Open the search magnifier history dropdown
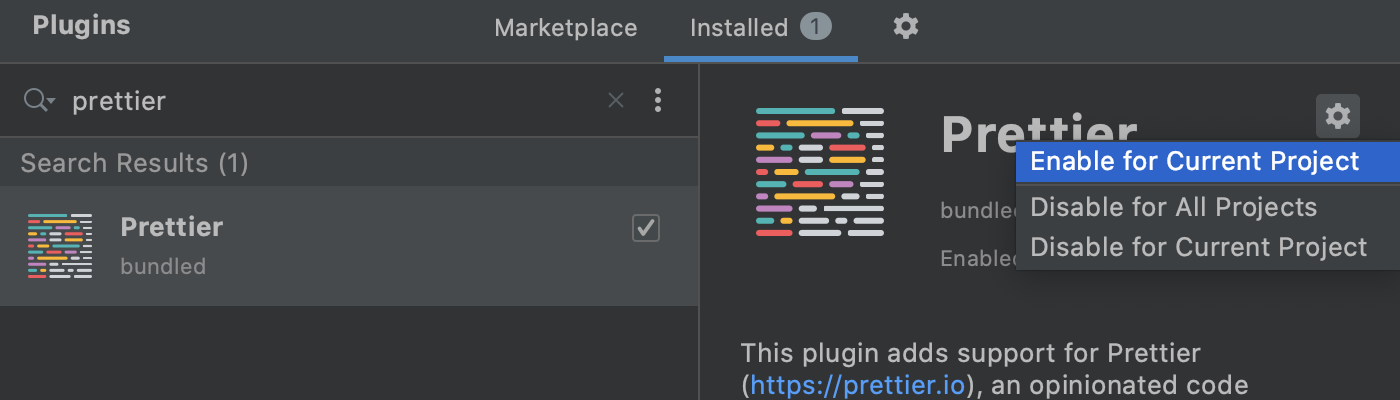Image resolution: width=1400 pixels, height=400 pixels. point(39,100)
